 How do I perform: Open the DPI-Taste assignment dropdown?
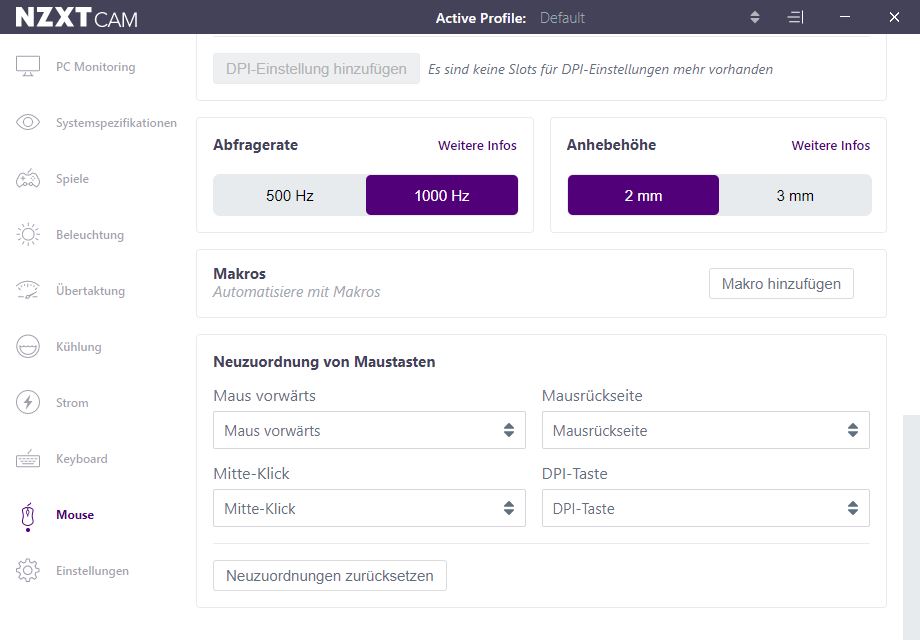click(705, 509)
